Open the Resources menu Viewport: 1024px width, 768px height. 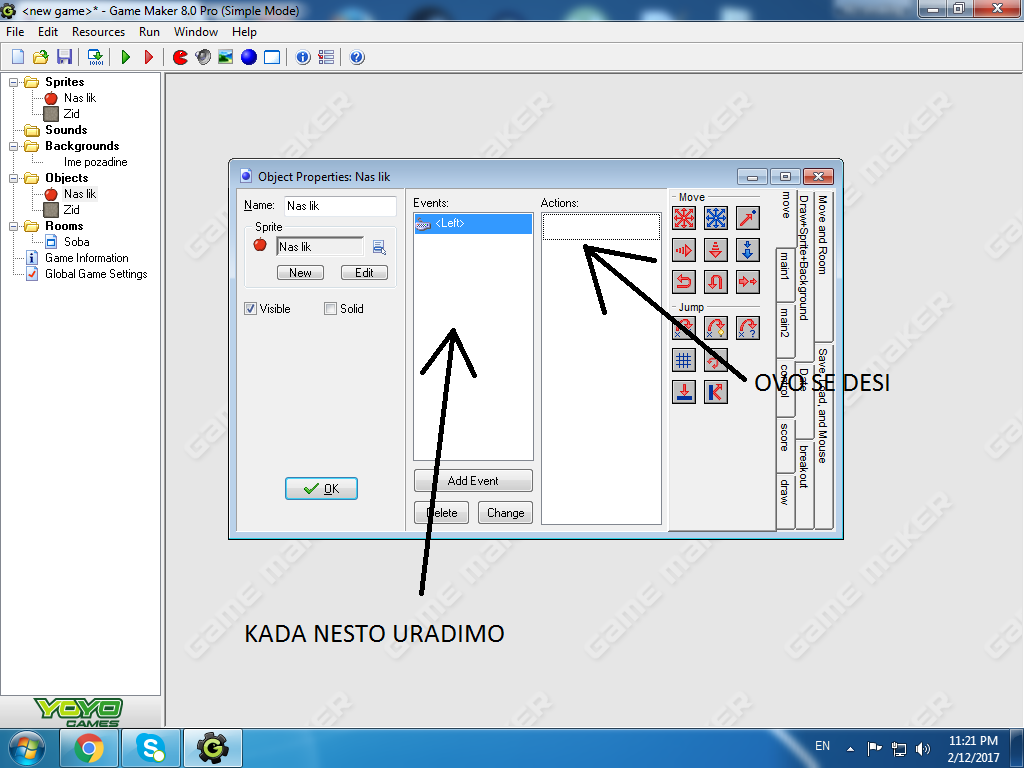pos(98,32)
